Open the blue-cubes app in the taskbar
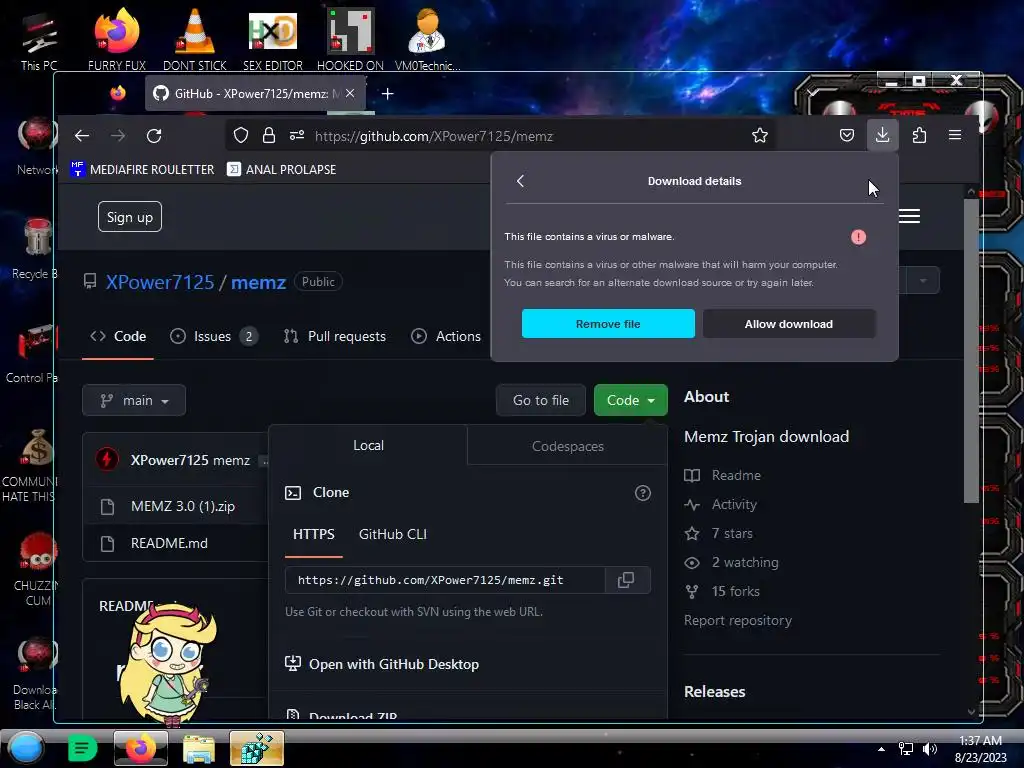The image size is (1024, 768). [257, 748]
